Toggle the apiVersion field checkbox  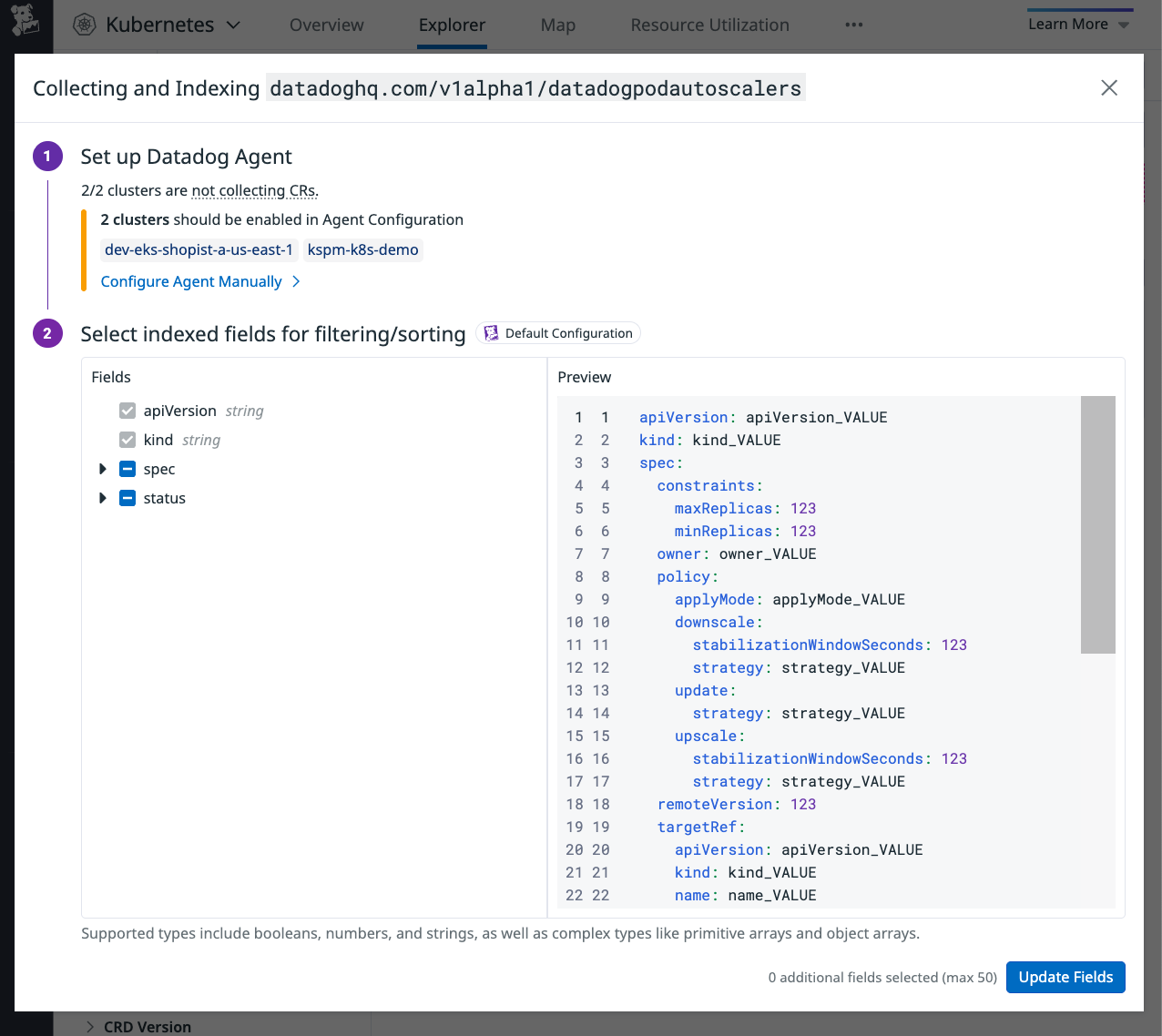pos(127,411)
